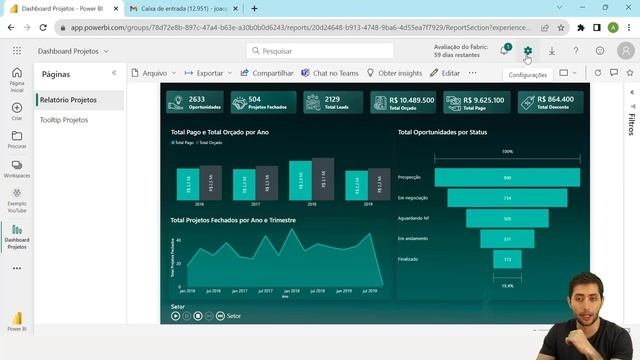The image size is (640, 360).
Task: Click the Oportunidades 2633 card
Action: pos(195,102)
